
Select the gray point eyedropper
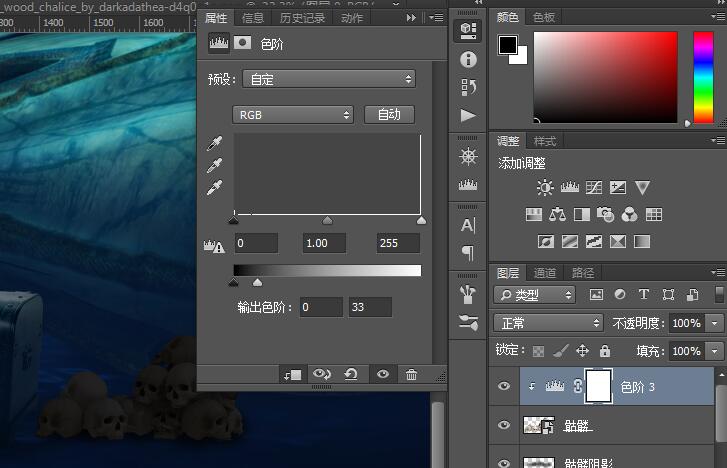coord(214,165)
